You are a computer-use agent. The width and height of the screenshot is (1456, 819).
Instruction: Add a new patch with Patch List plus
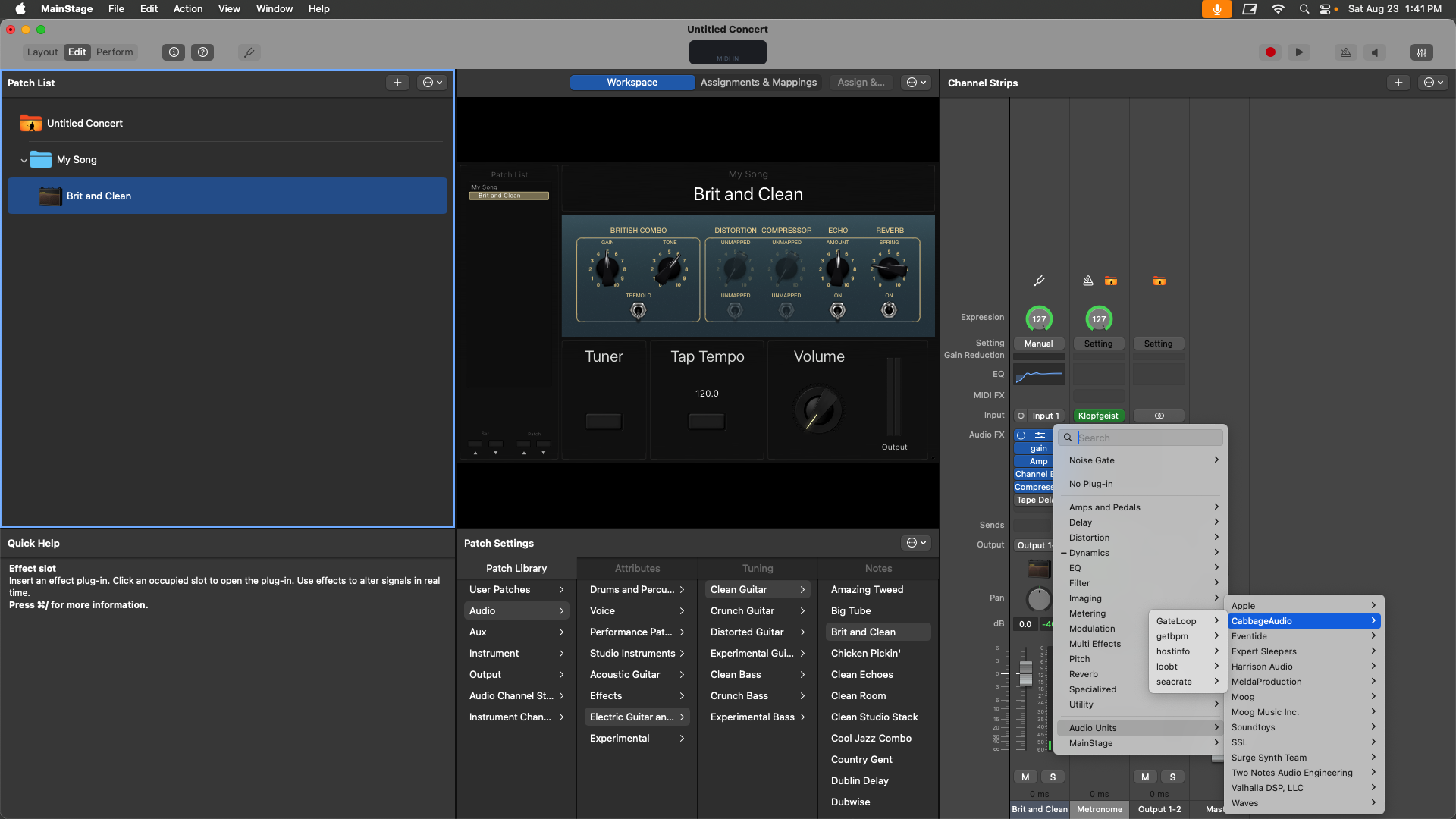click(397, 83)
